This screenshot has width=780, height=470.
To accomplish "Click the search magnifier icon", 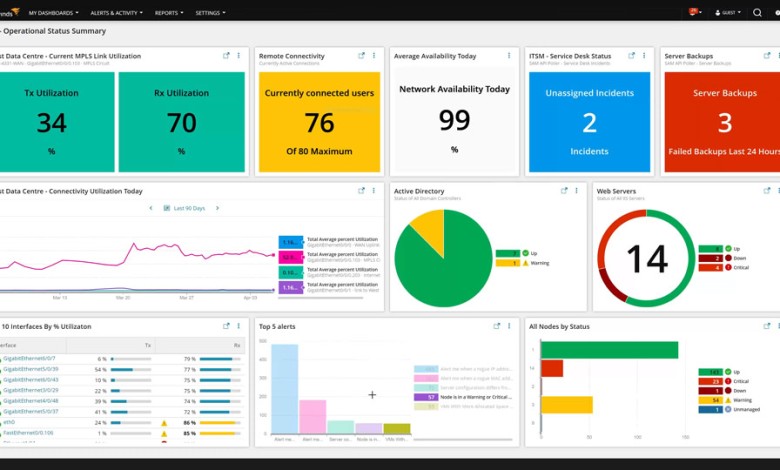I will point(757,12).
